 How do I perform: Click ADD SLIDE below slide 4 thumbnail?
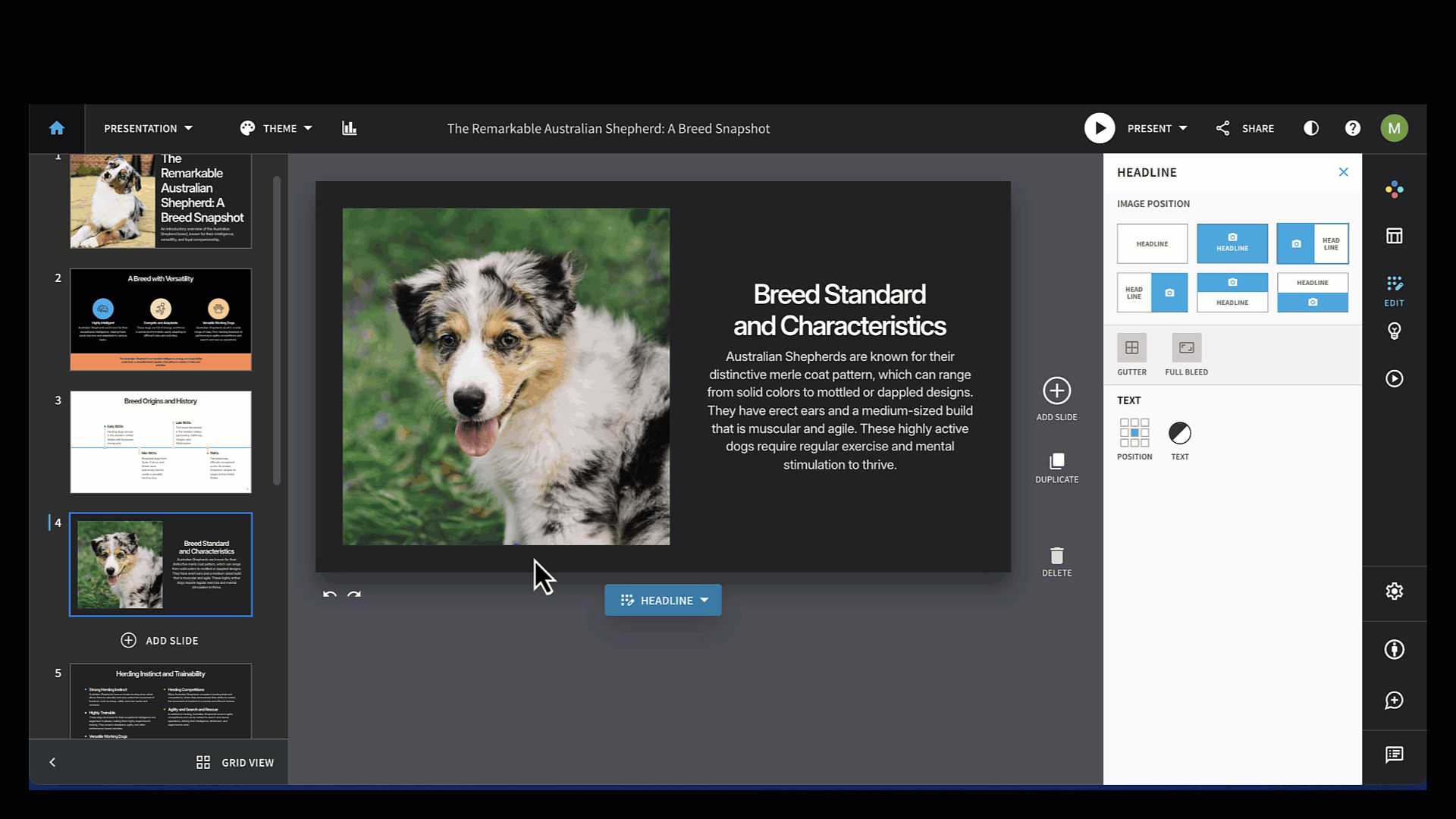click(x=160, y=640)
